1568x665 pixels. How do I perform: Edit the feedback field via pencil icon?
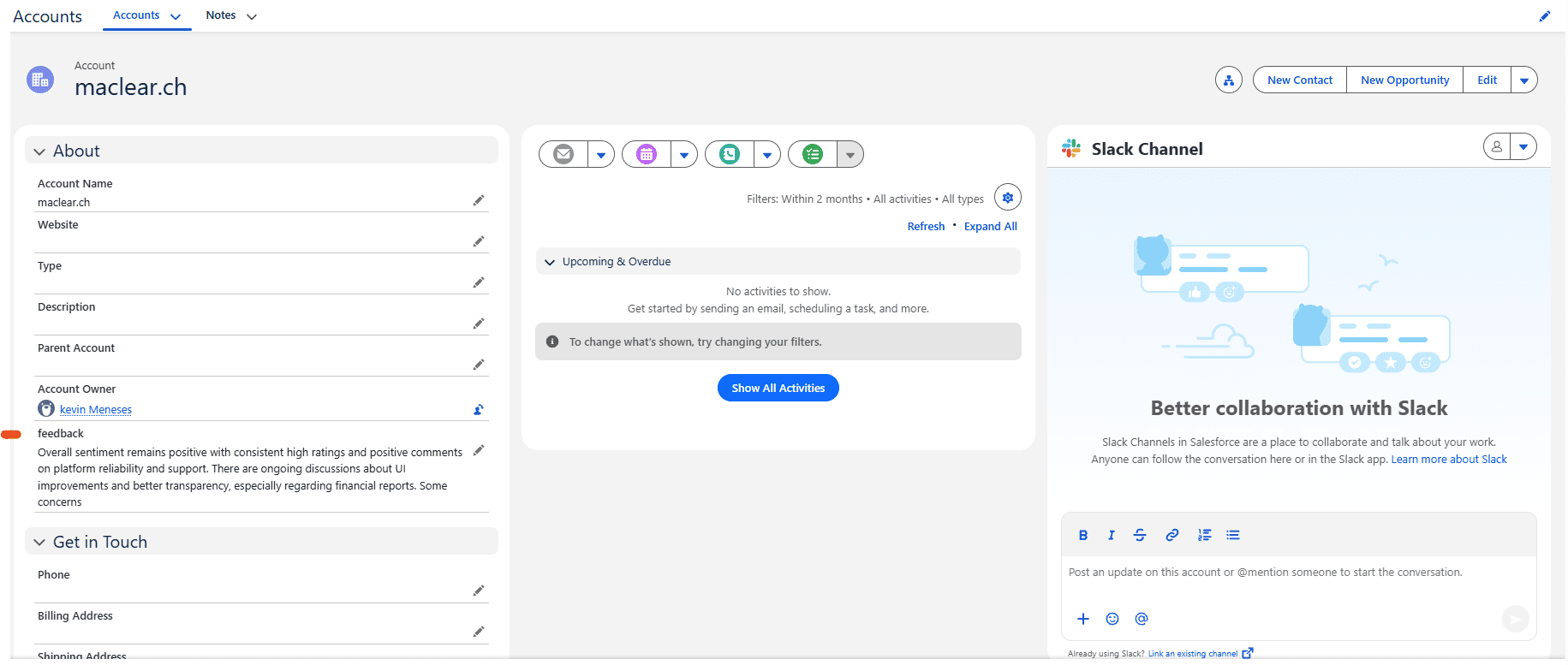pyautogui.click(x=479, y=450)
